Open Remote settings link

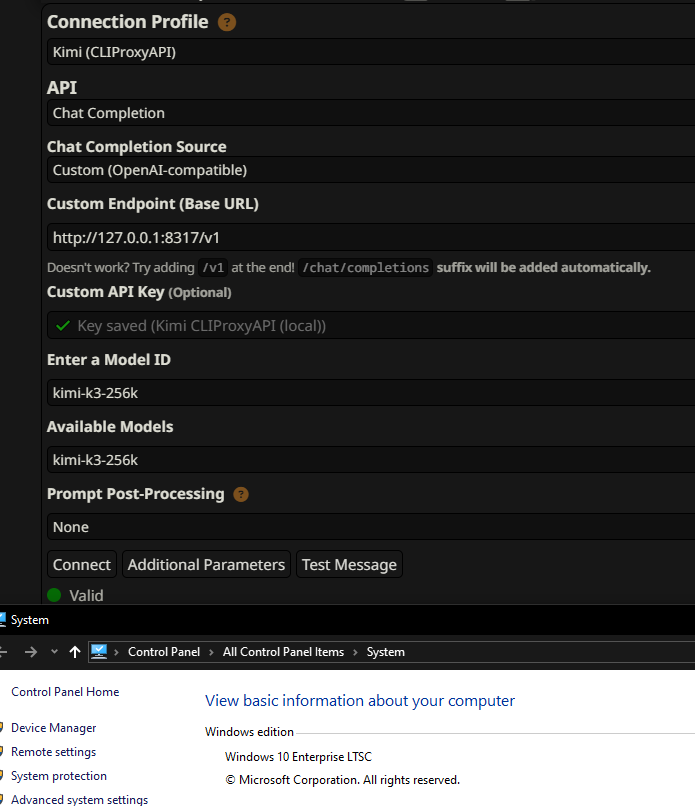coord(53,752)
